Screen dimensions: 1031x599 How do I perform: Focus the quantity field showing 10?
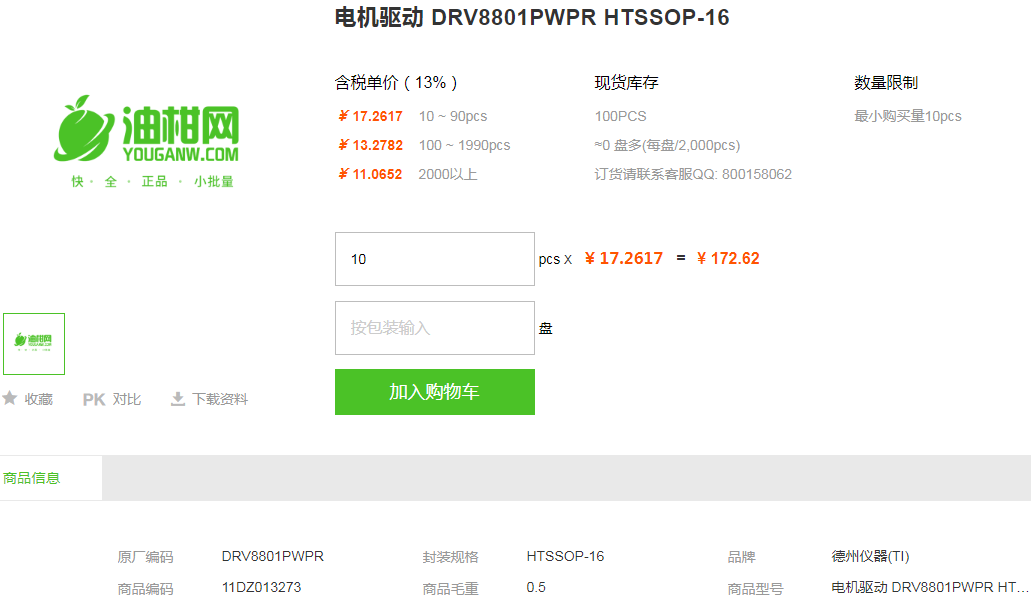coord(435,259)
